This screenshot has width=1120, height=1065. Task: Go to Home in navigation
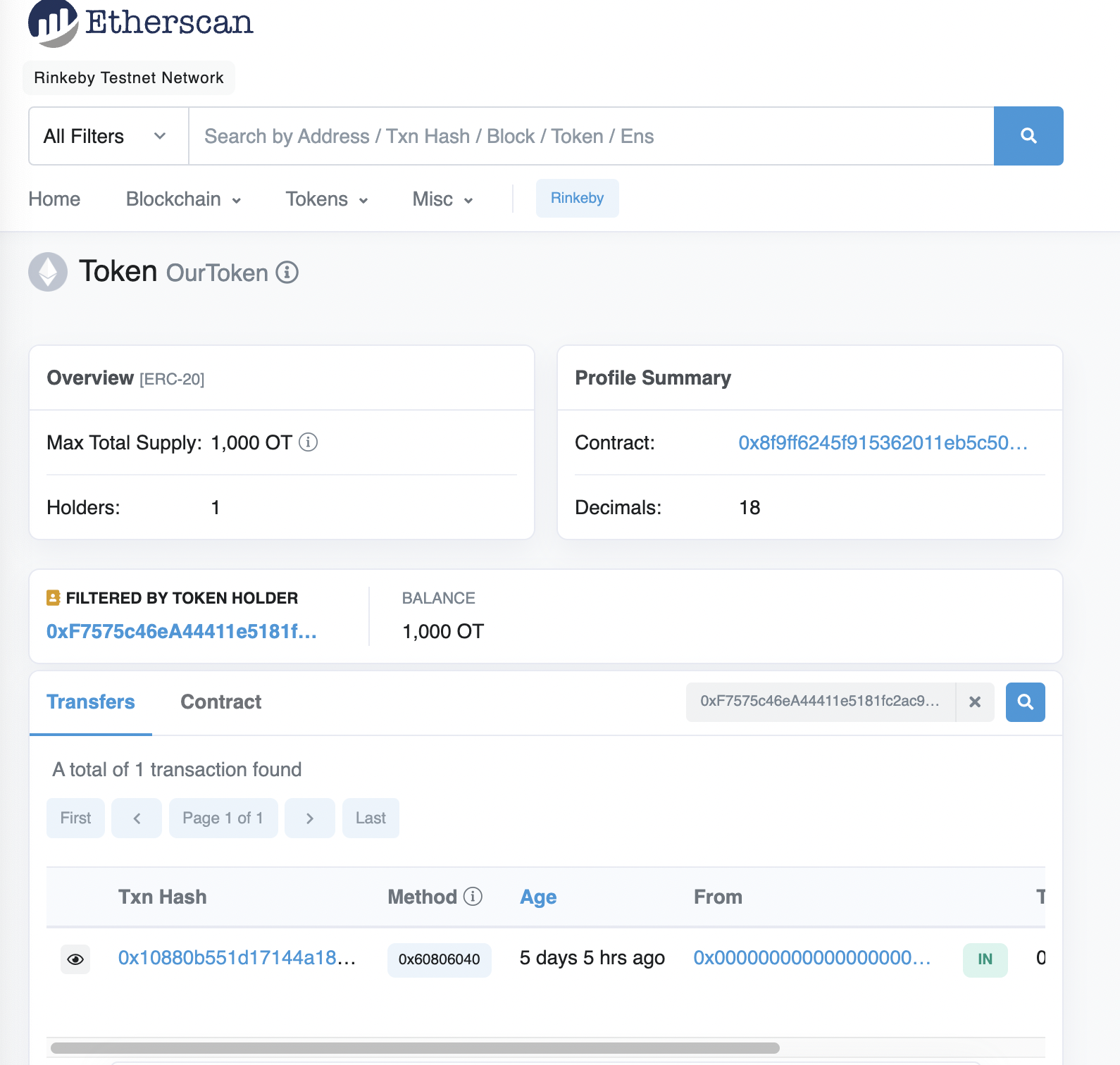pyautogui.click(x=54, y=199)
